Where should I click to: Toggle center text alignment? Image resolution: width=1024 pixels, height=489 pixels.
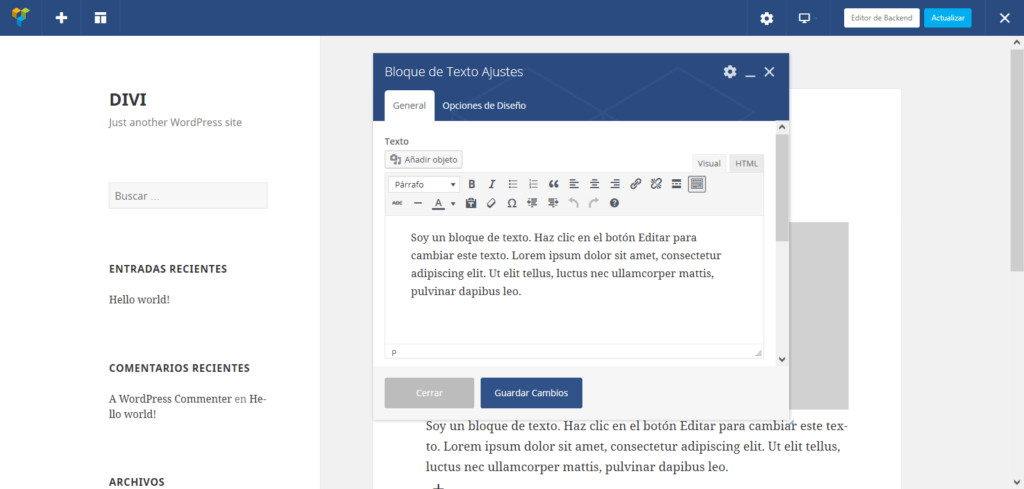[x=594, y=184]
